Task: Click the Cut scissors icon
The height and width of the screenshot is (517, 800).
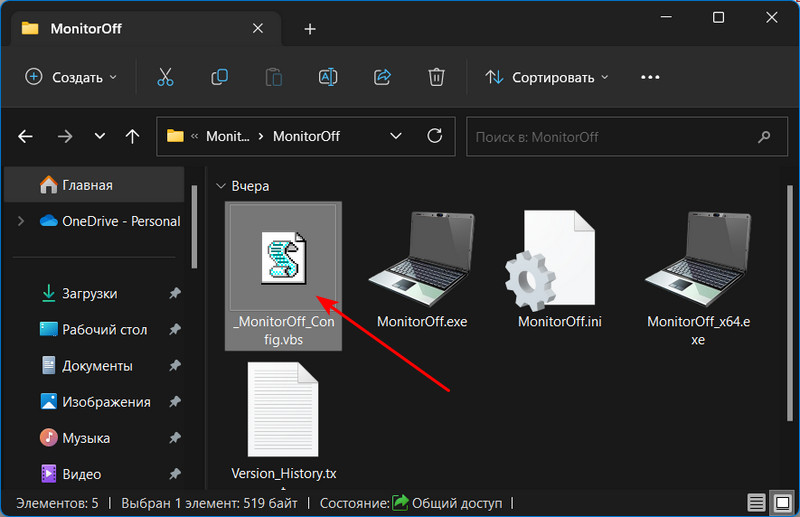Action: [x=166, y=77]
